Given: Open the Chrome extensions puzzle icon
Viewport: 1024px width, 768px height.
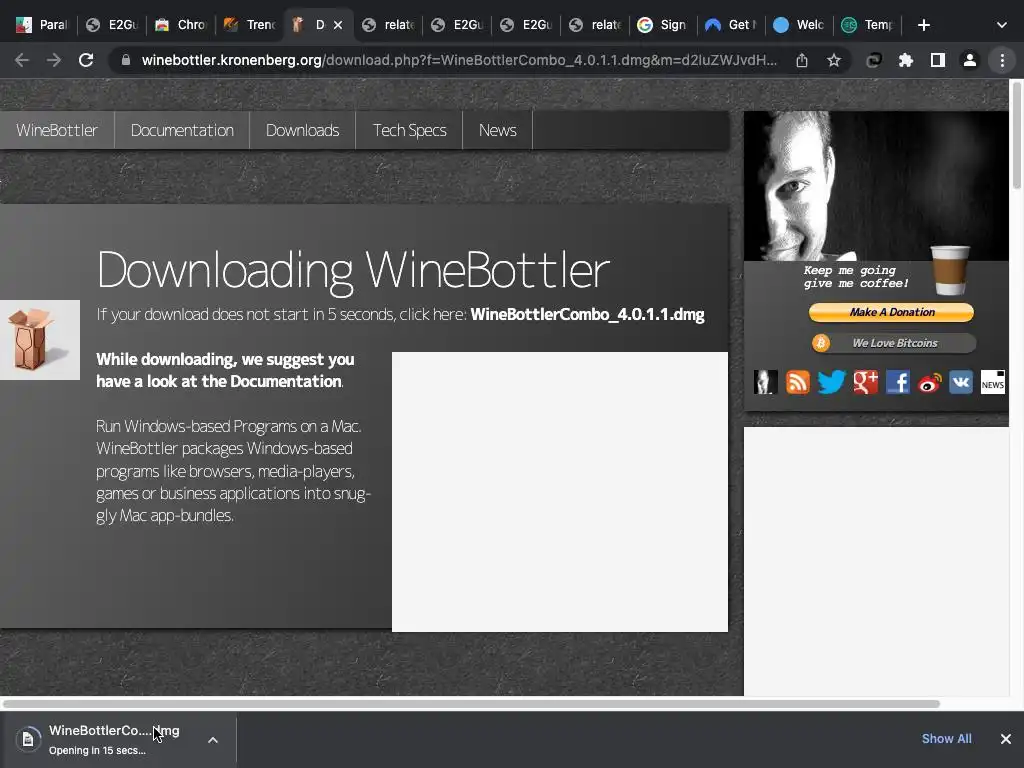Looking at the screenshot, I should pyautogui.click(x=906, y=61).
